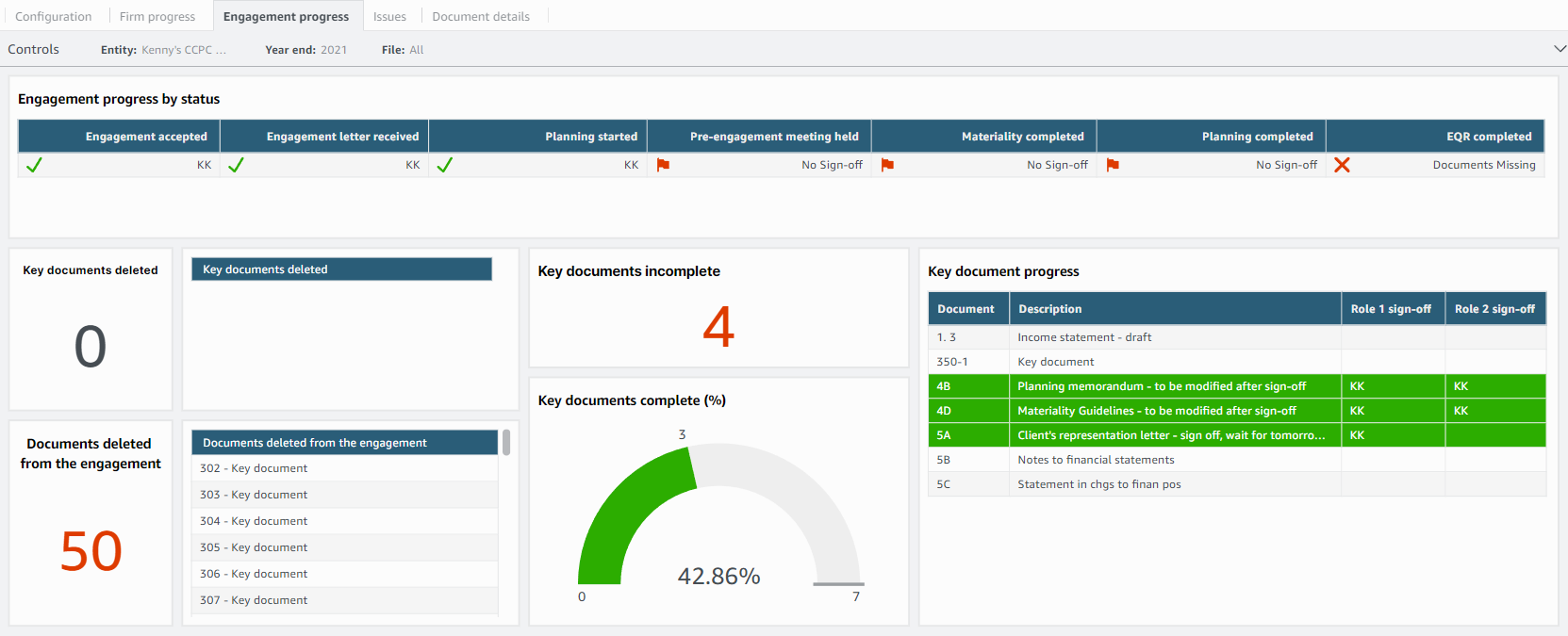Expand the Controls panel chevron
The width and height of the screenshot is (1568, 636).
(x=1560, y=49)
